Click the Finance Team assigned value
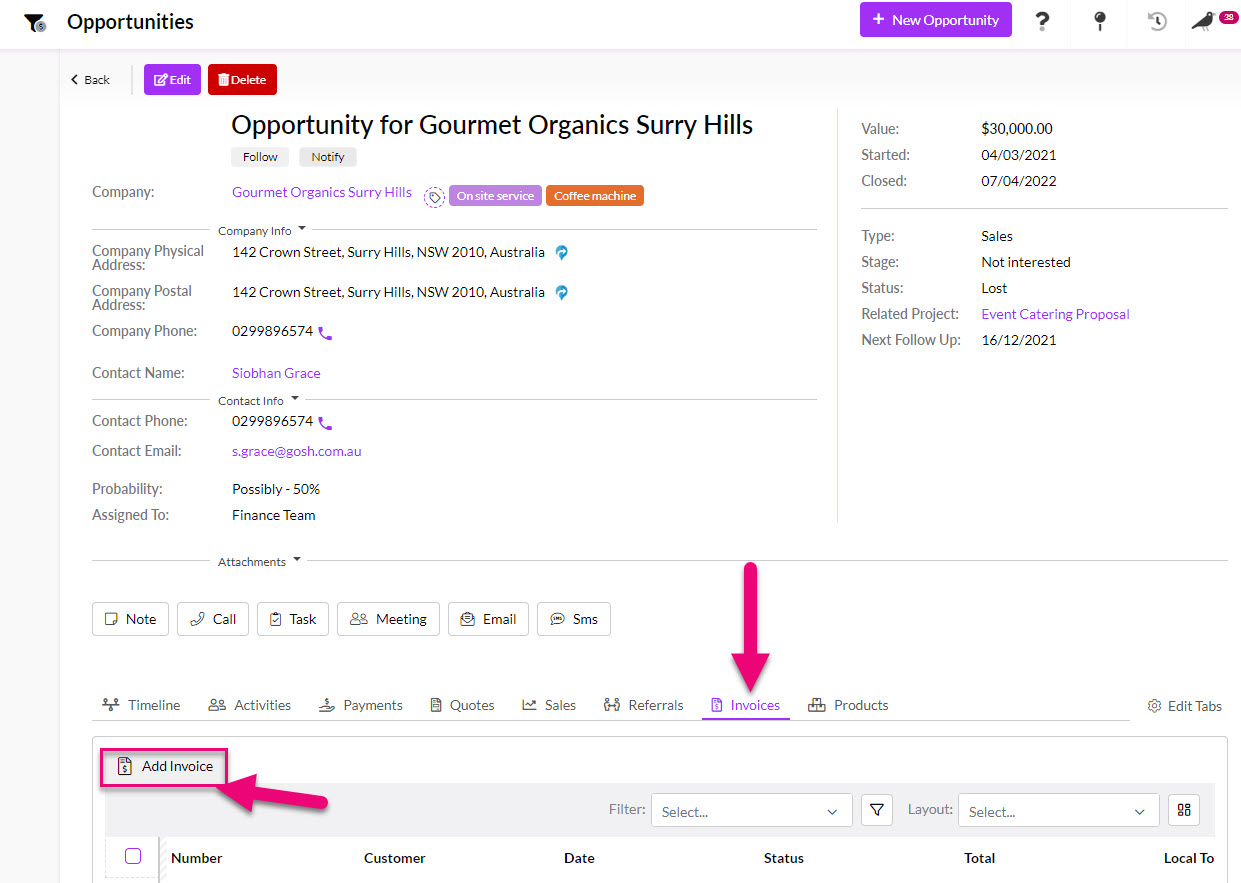This screenshot has width=1241, height=883. coord(274,515)
